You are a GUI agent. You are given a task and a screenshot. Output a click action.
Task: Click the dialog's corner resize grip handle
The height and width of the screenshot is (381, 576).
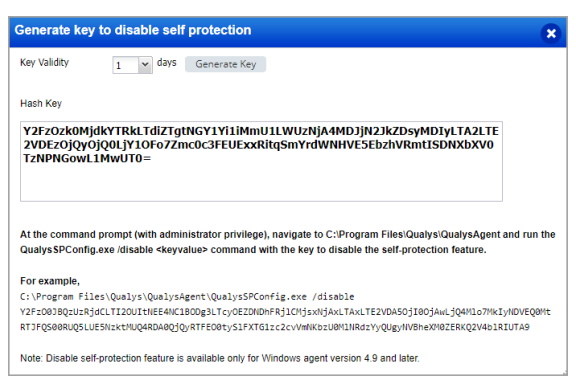point(565,373)
